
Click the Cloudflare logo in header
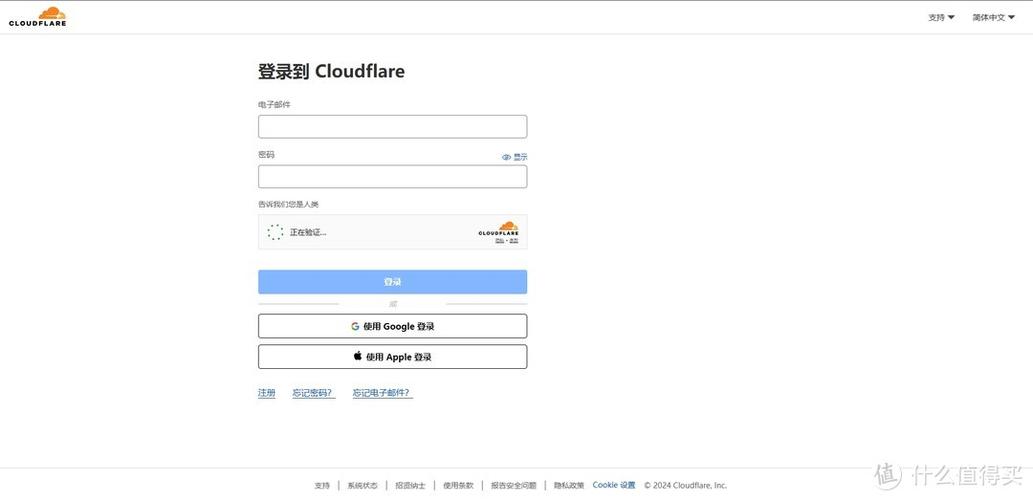pyautogui.click(x=38, y=16)
